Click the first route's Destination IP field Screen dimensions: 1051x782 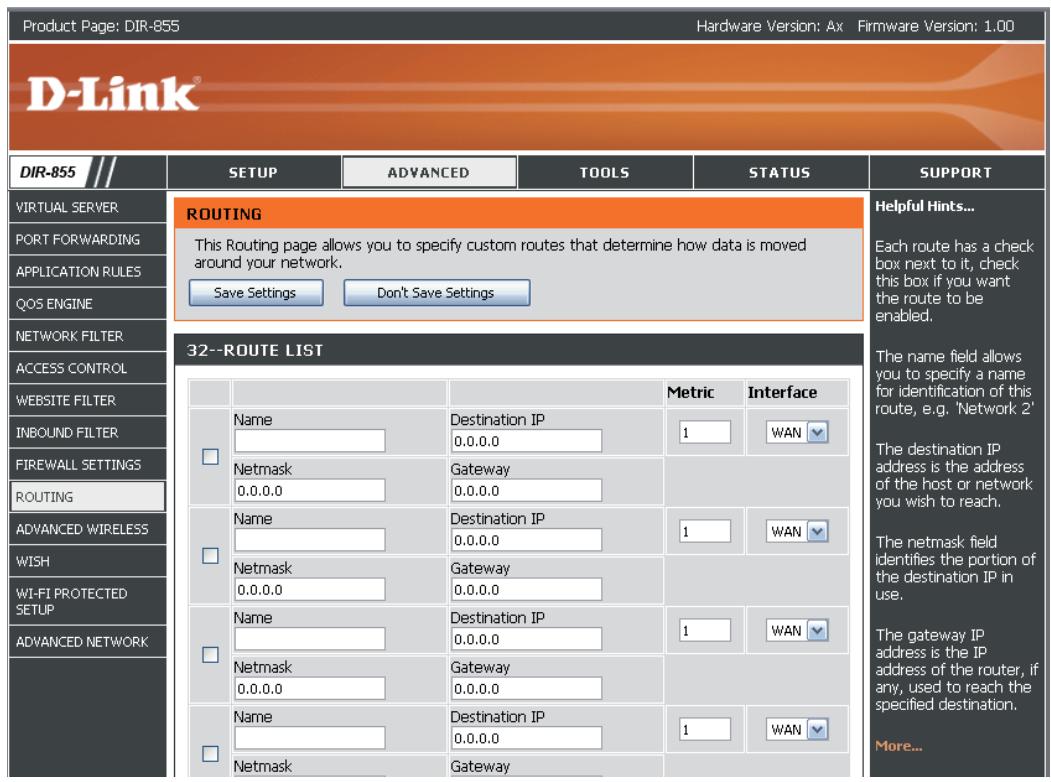click(526, 441)
